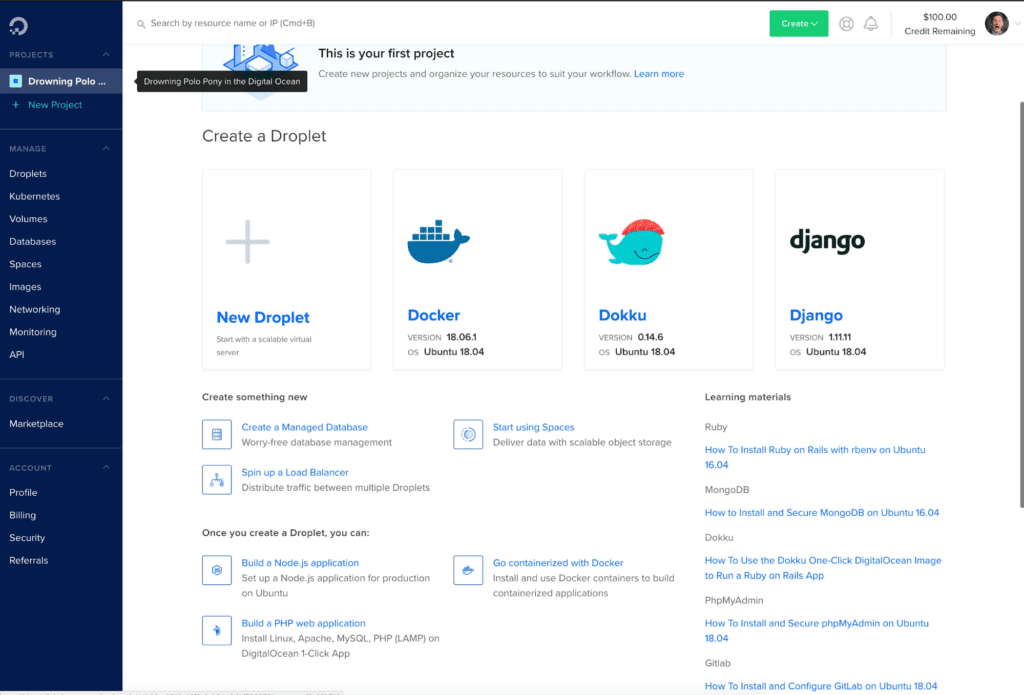Screen dimensions: 1024x695
Task: Open Spin up a Load Balancer link
Action: point(295,472)
